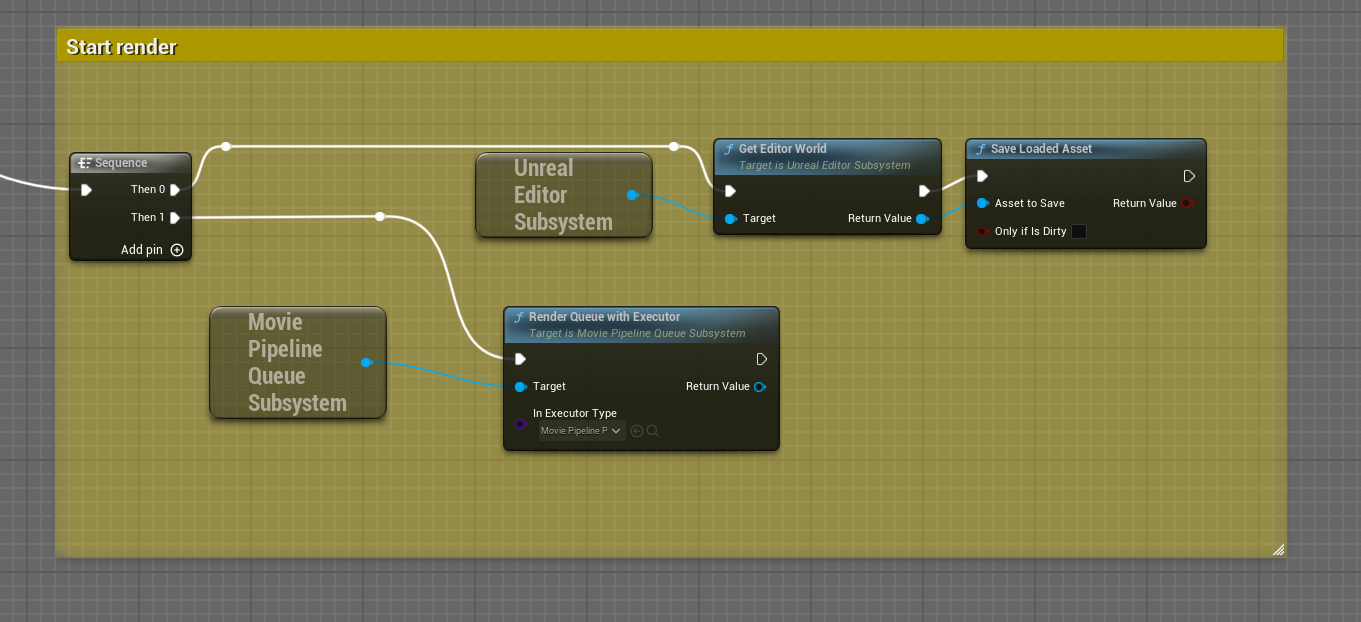Select the Save Loaded Asset node header

[x=1086, y=149]
